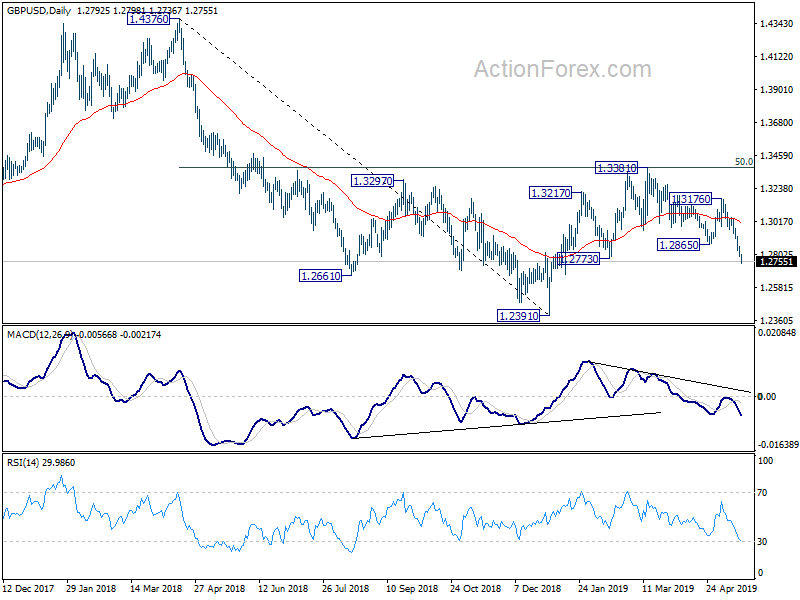Click the 1.32380 price axis value
The height and width of the screenshot is (600, 800).
[x=777, y=188]
